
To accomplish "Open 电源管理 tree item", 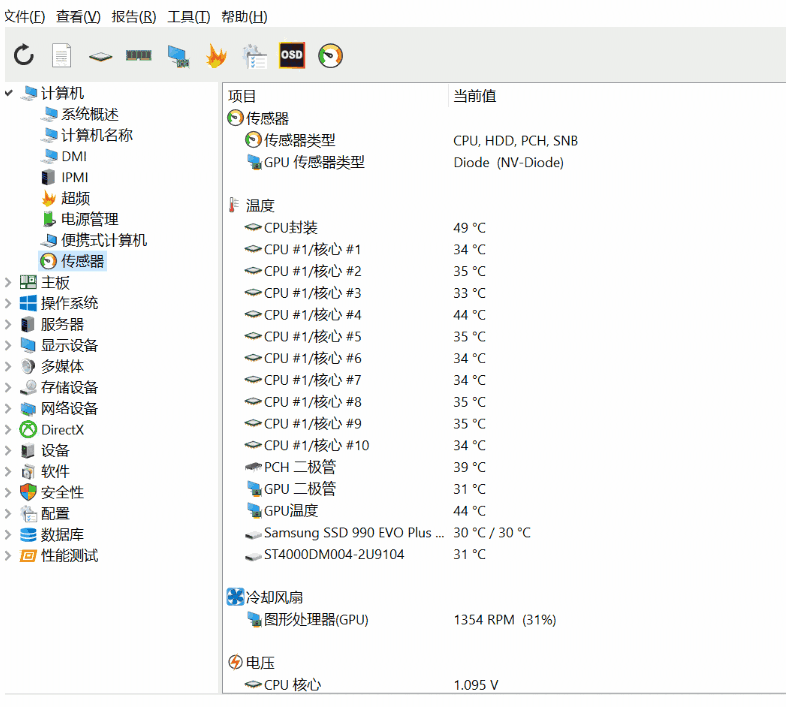I will click(x=89, y=220).
